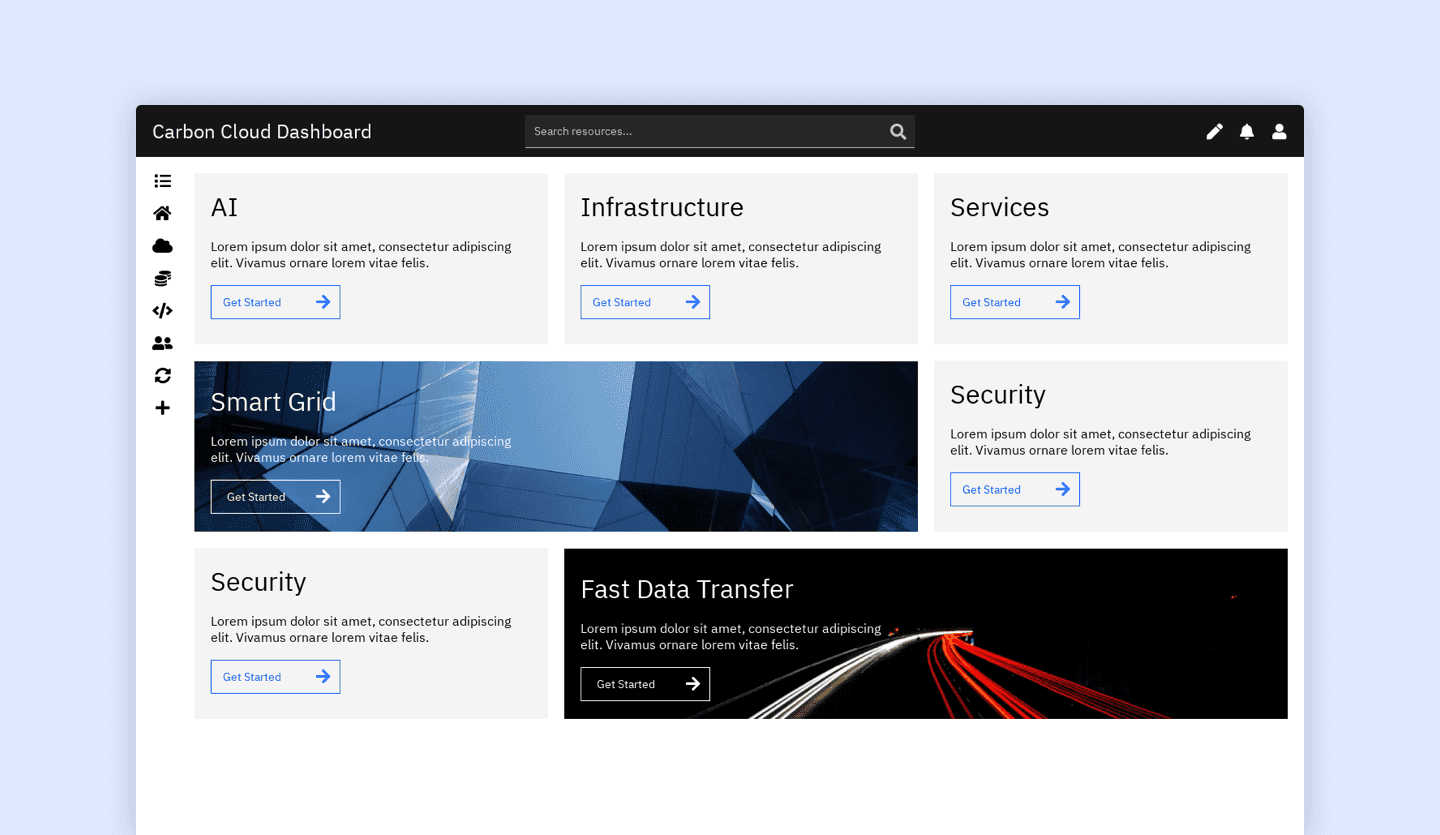
Task: Click Get Started in Security card beside Smart Grid
Action: point(1015,489)
